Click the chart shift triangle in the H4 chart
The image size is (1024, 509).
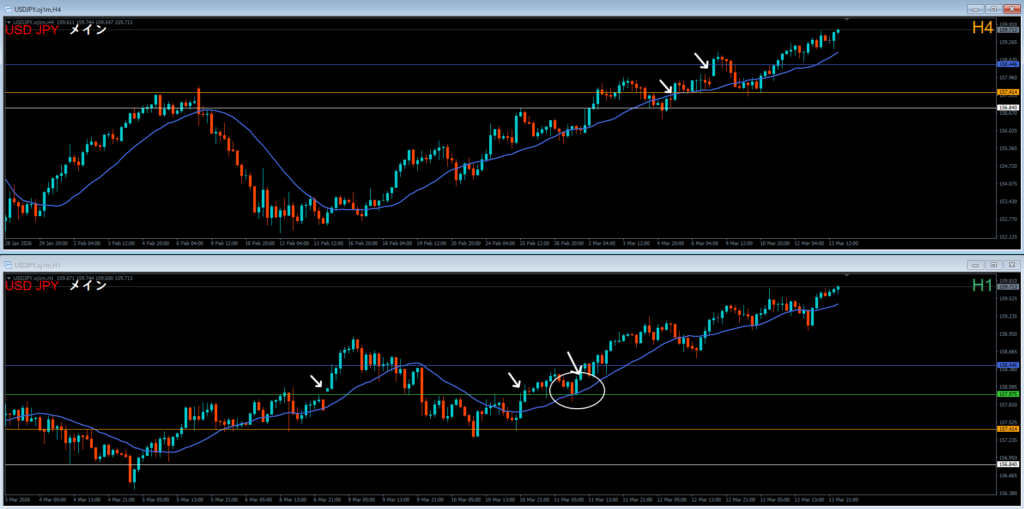847,20
